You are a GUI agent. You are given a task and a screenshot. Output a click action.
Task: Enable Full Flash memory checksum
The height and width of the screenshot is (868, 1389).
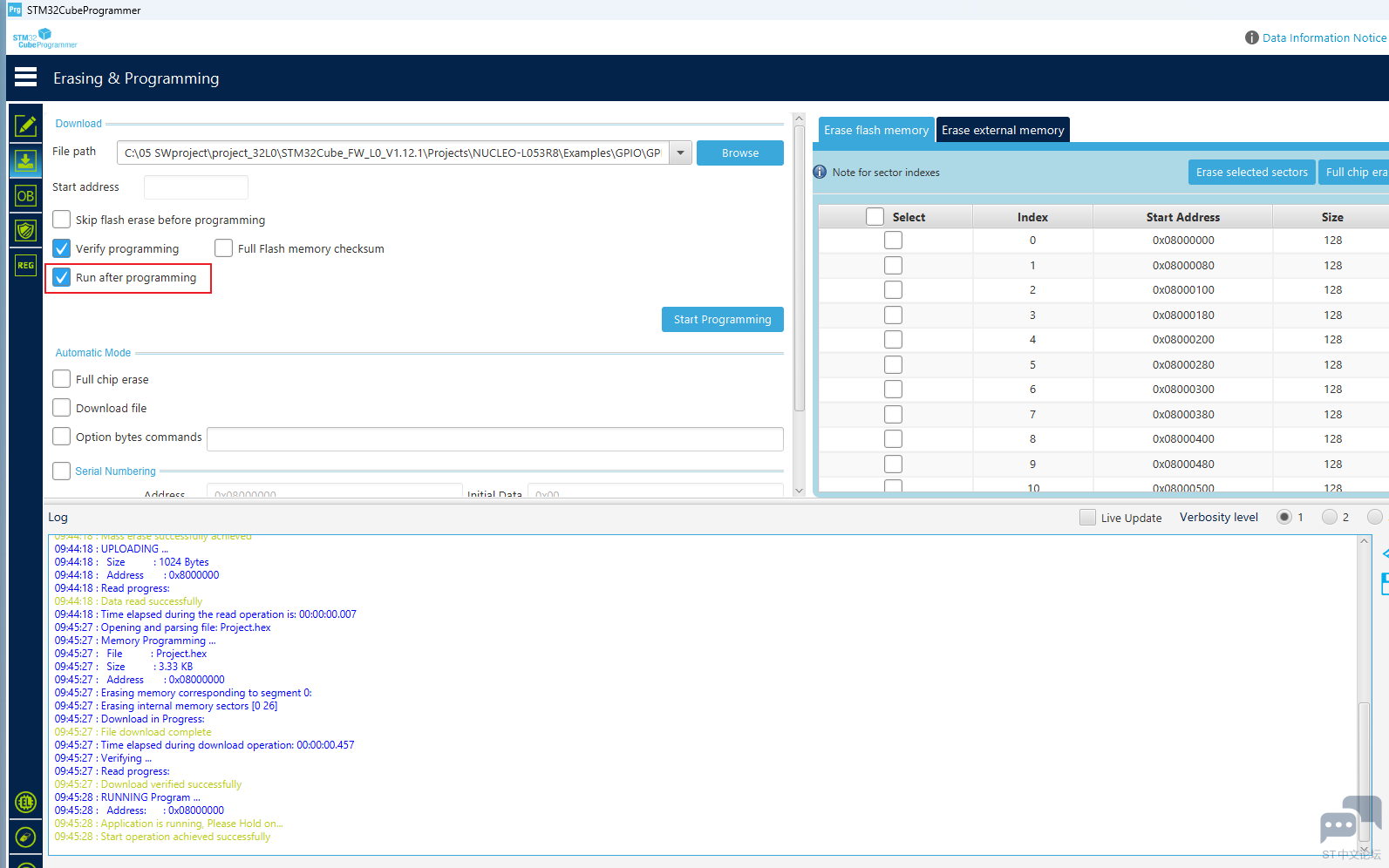pos(224,248)
